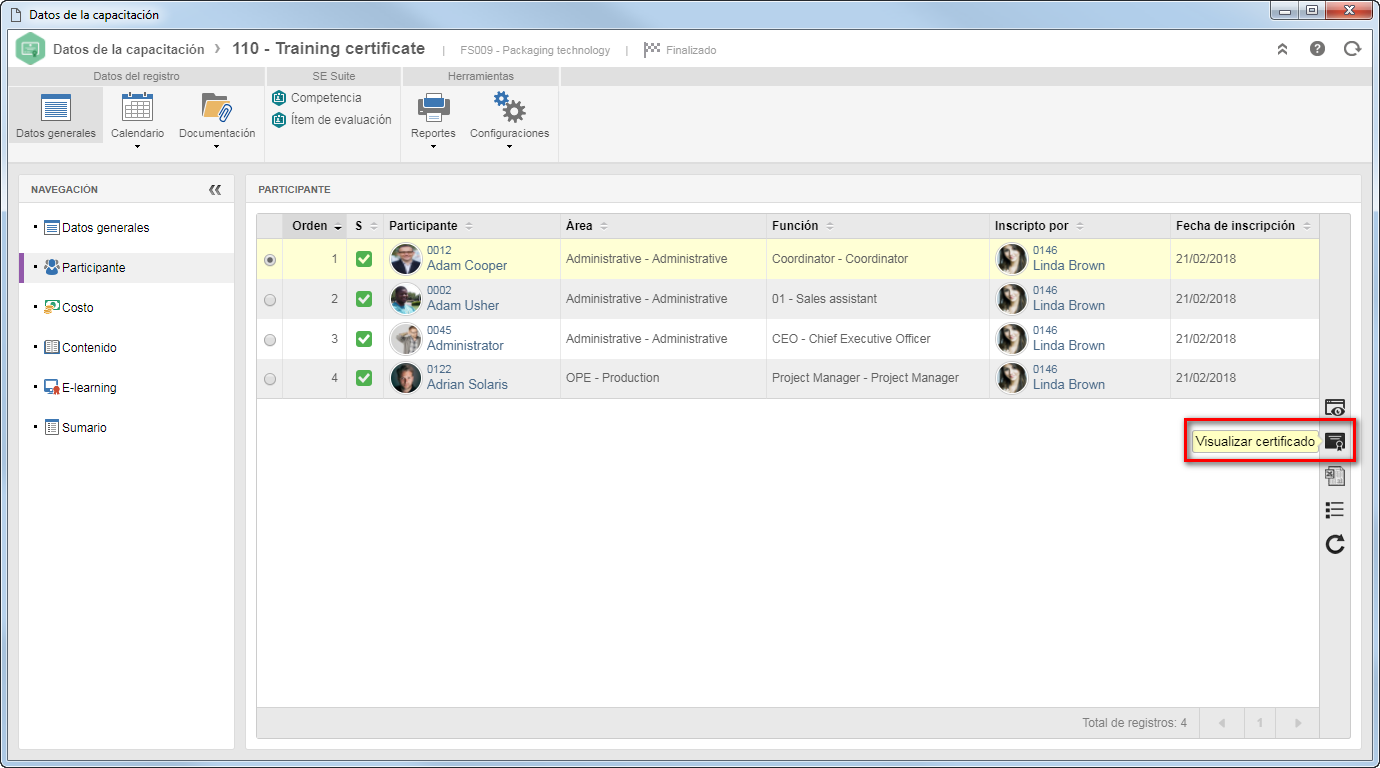The image size is (1380, 768).
Task: Toggle the green checkbox for Administrator
Action: pyautogui.click(x=364, y=339)
